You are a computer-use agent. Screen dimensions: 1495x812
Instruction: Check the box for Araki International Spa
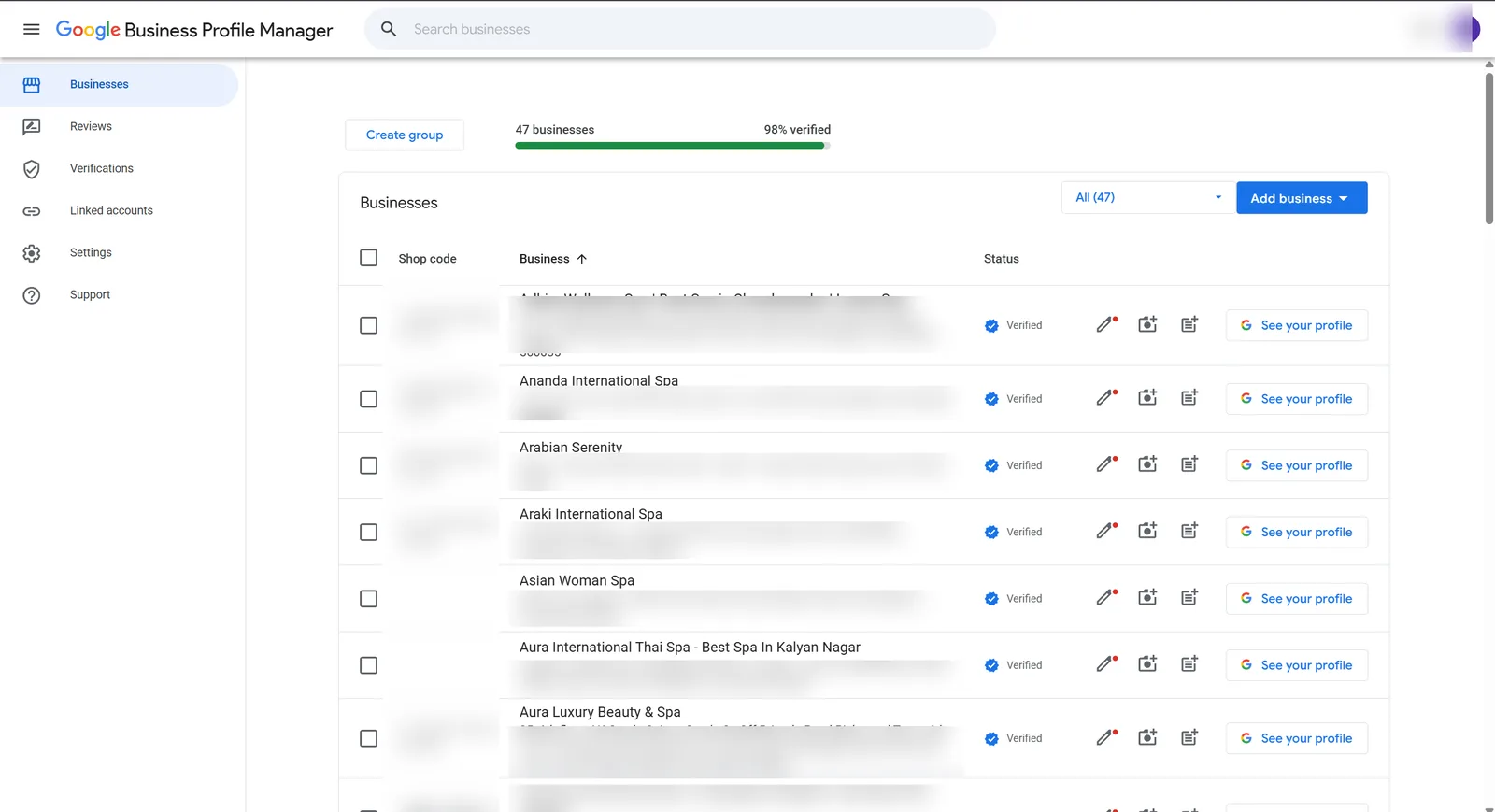(368, 532)
